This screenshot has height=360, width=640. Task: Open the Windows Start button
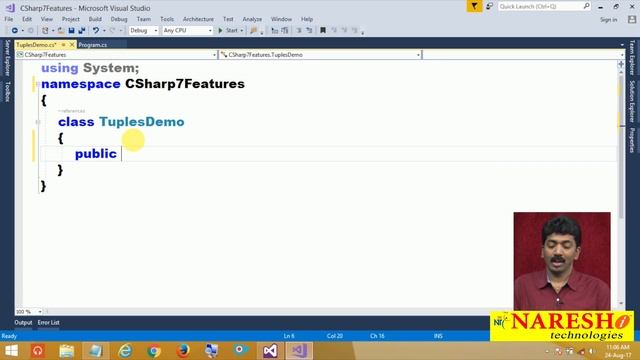coord(11,351)
